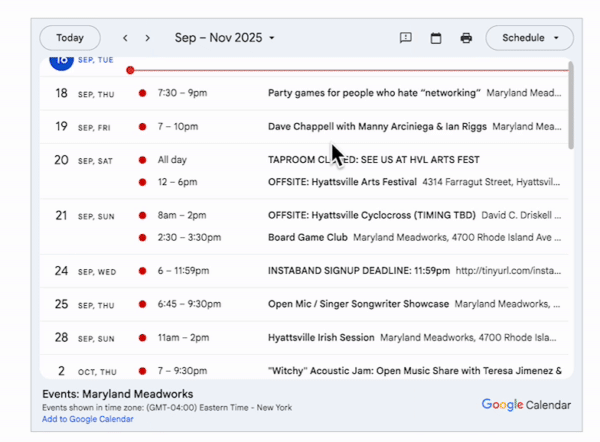Click the 8am – 2pm time

(182, 215)
